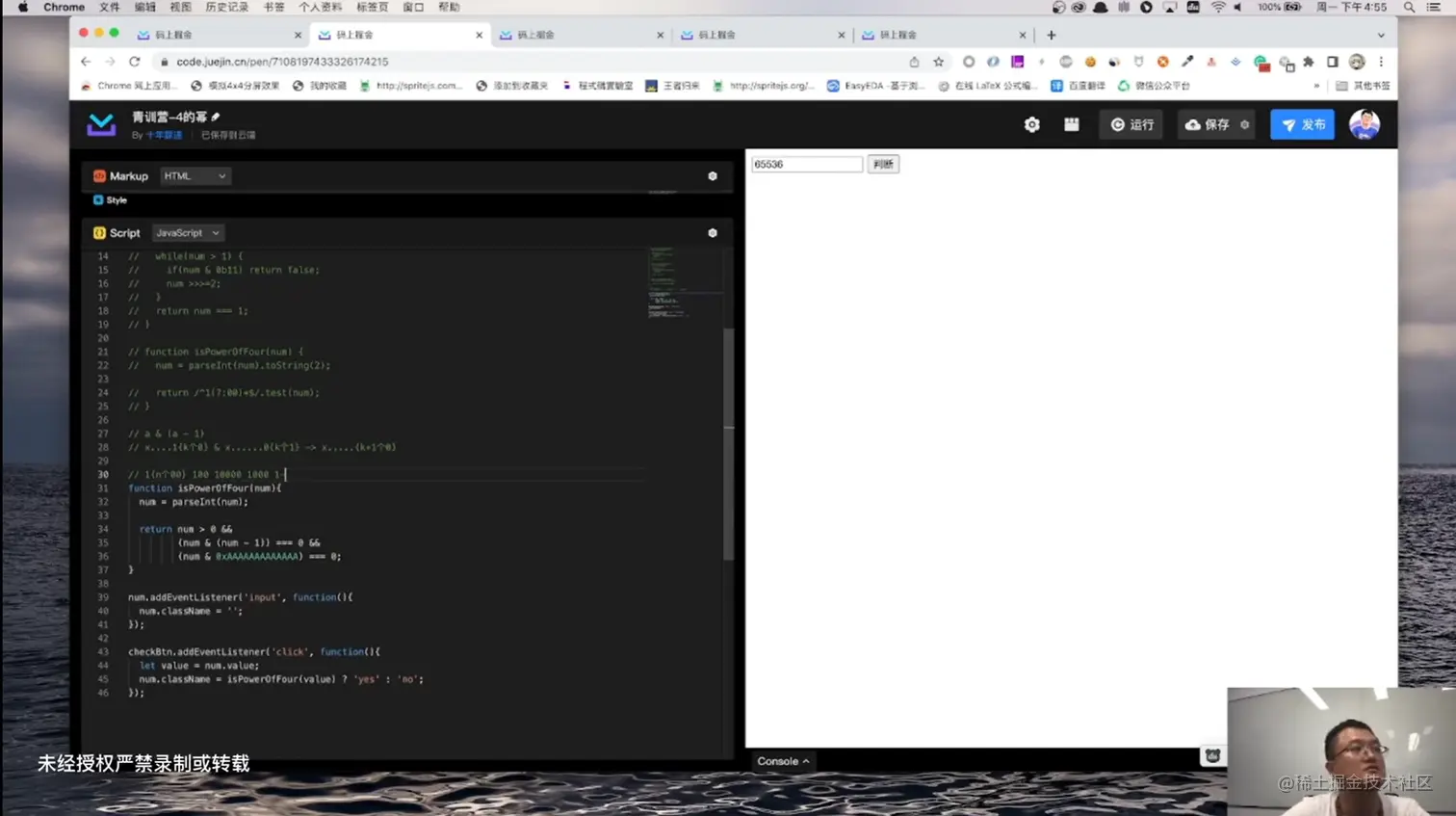Open the 其他书签 bookmarks folder

point(1363,86)
